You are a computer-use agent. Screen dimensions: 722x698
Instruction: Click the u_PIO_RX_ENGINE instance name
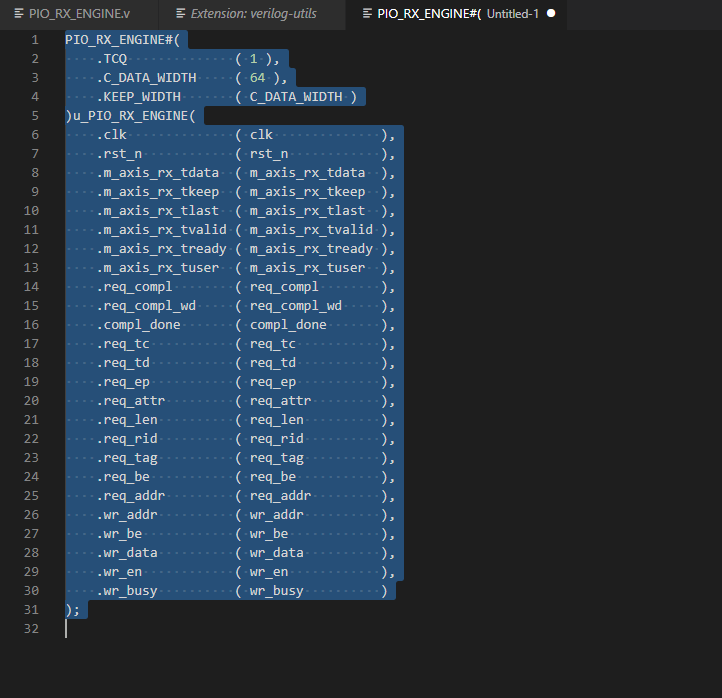(x=130, y=116)
